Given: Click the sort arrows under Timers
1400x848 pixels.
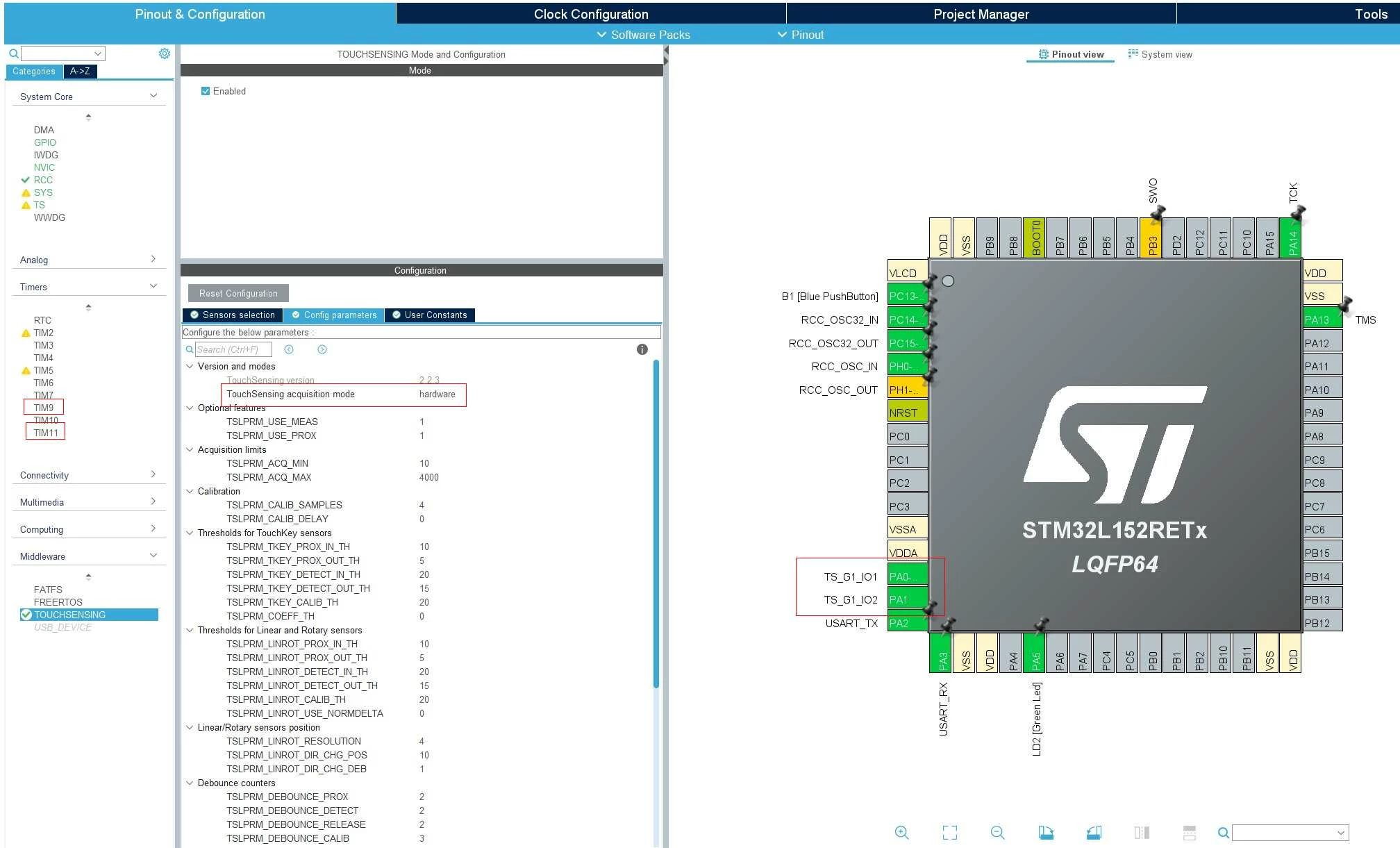Looking at the screenshot, I should (88, 308).
